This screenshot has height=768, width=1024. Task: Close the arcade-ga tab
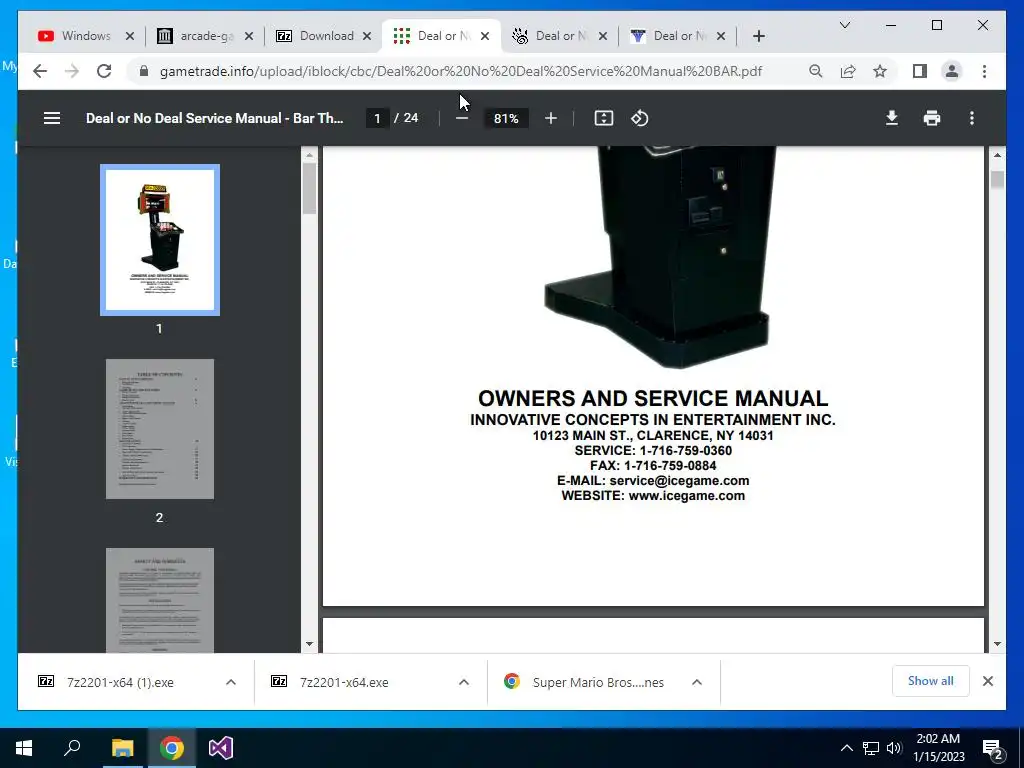click(248, 36)
